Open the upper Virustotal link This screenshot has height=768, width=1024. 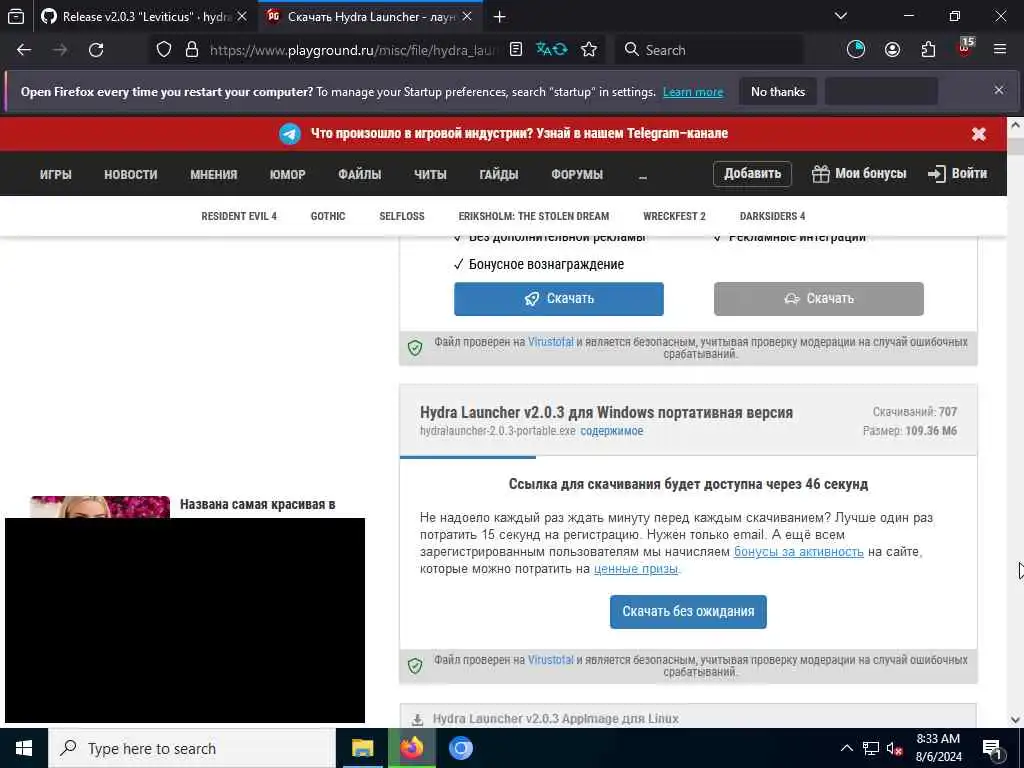point(551,342)
